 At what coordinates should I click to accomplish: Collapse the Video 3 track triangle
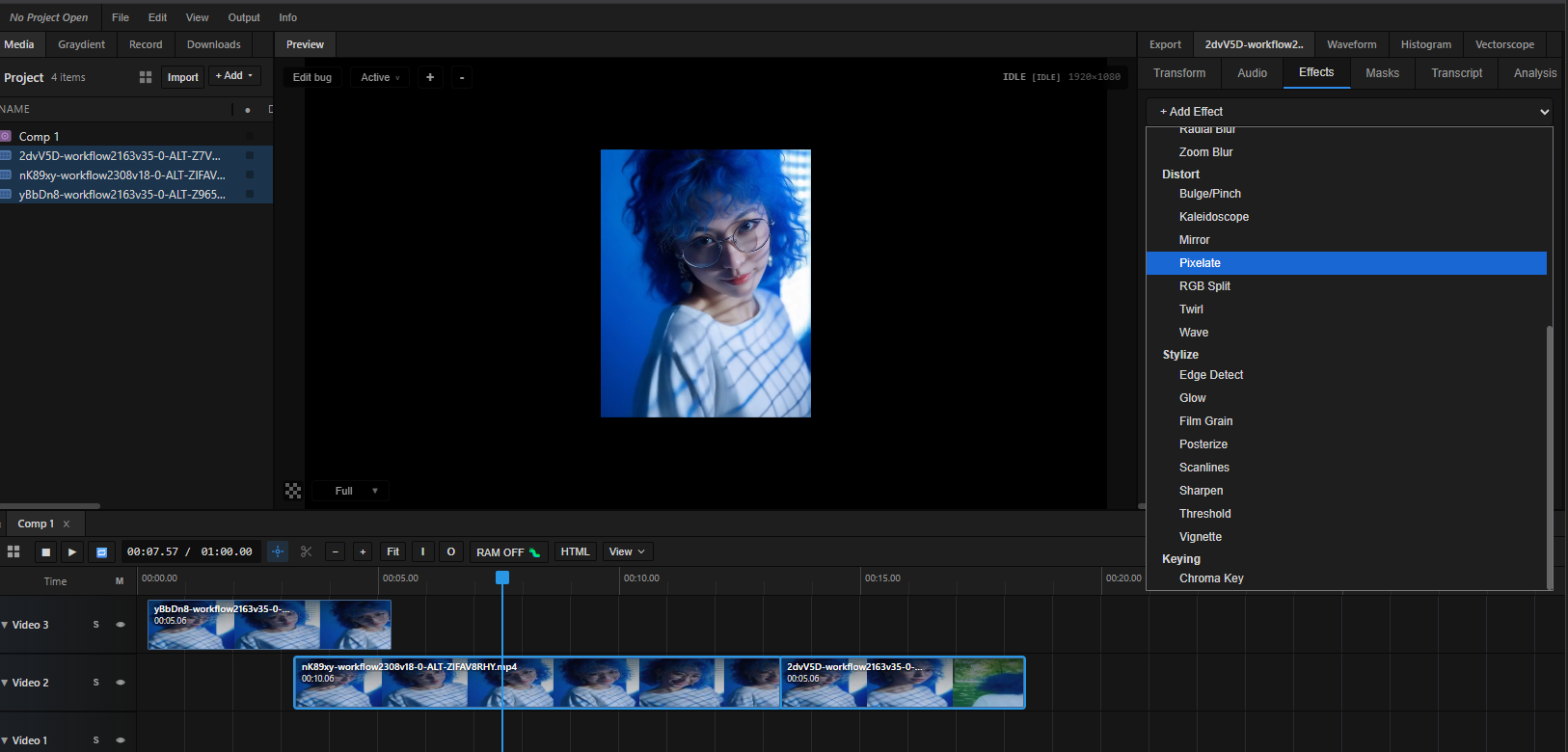[x=5, y=625]
